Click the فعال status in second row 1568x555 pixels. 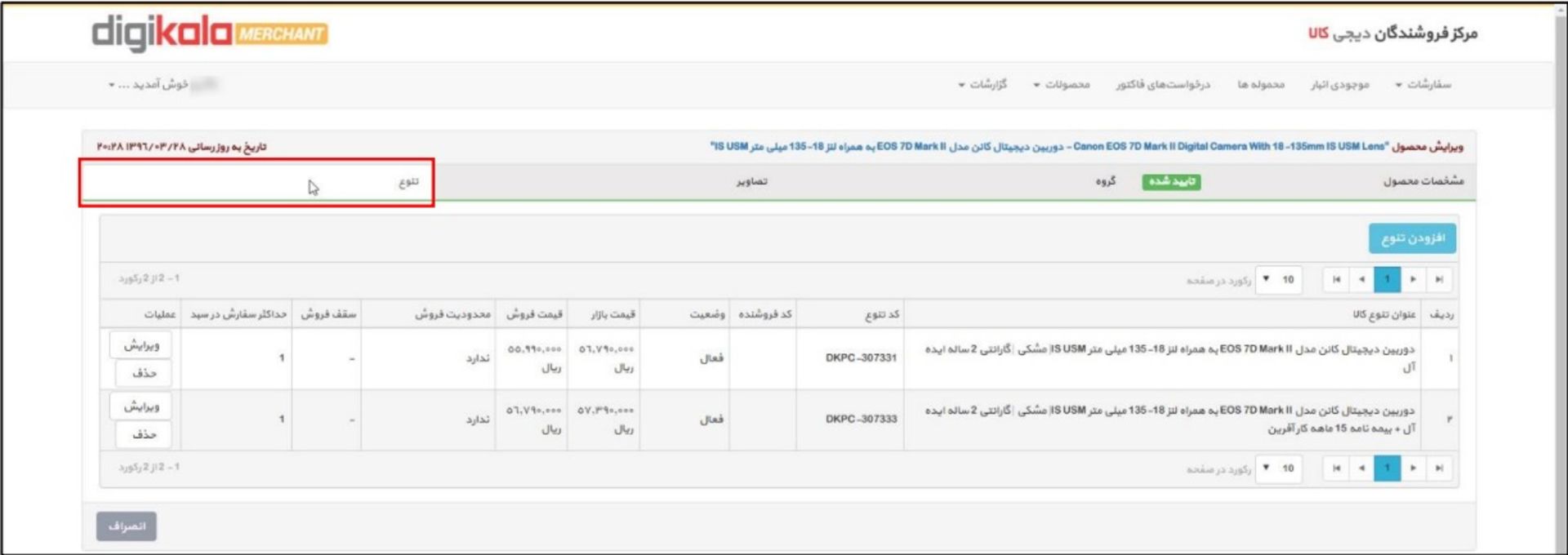tap(711, 419)
